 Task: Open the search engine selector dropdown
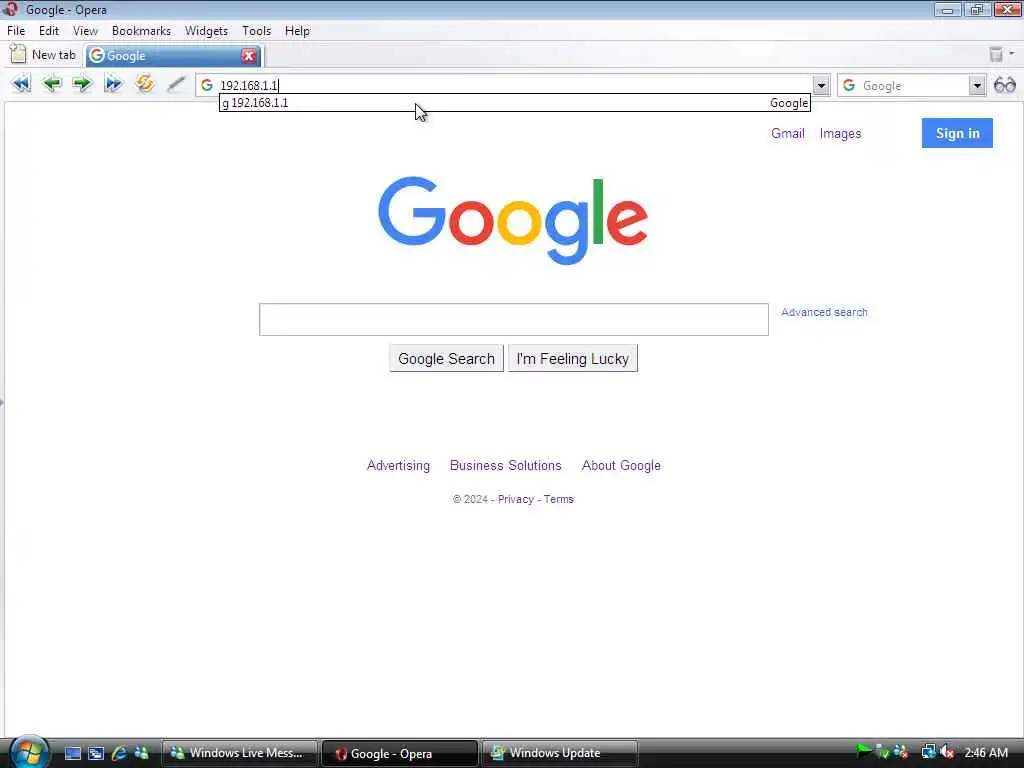(977, 85)
